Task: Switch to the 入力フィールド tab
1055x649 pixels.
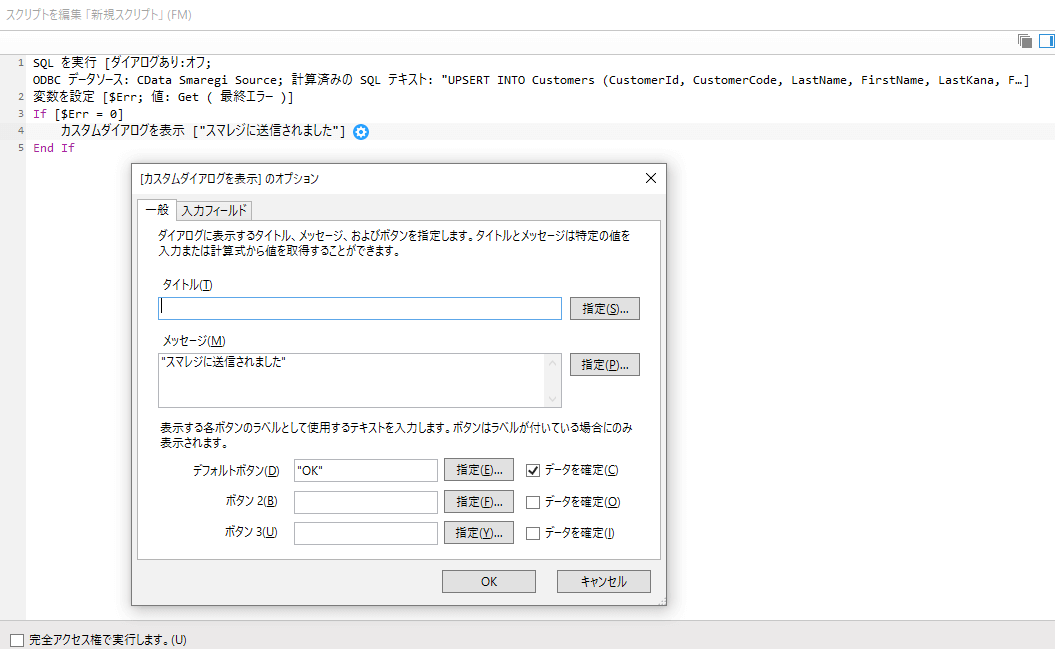Action: click(214, 211)
